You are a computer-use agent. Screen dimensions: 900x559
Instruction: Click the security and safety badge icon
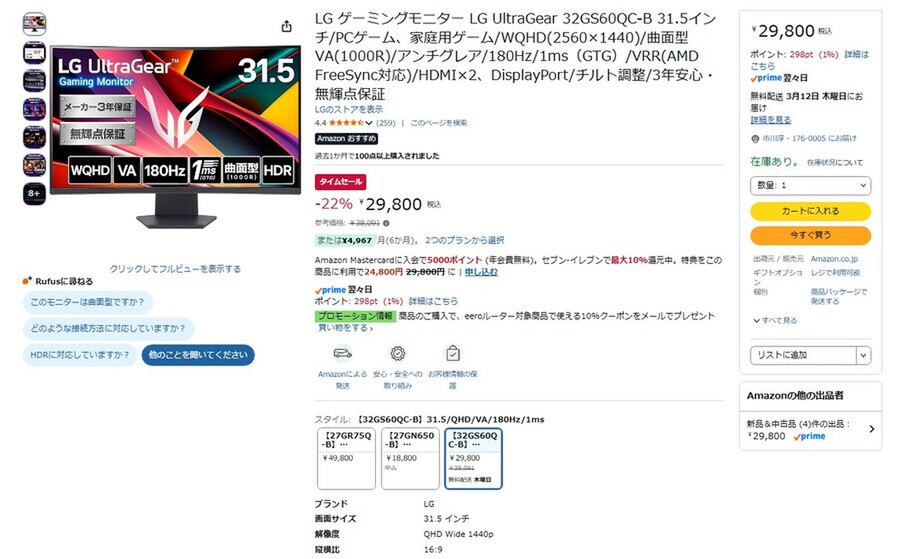coord(398,353)
